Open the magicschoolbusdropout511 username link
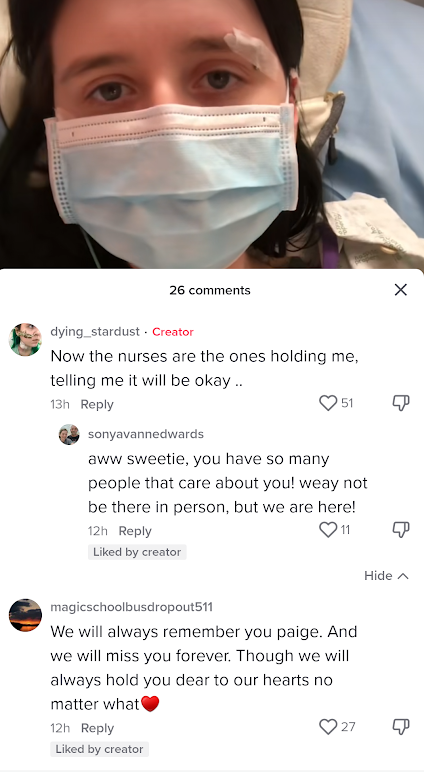Image resolution: width=424 pixels, height=776 pixels. (132, 607)
